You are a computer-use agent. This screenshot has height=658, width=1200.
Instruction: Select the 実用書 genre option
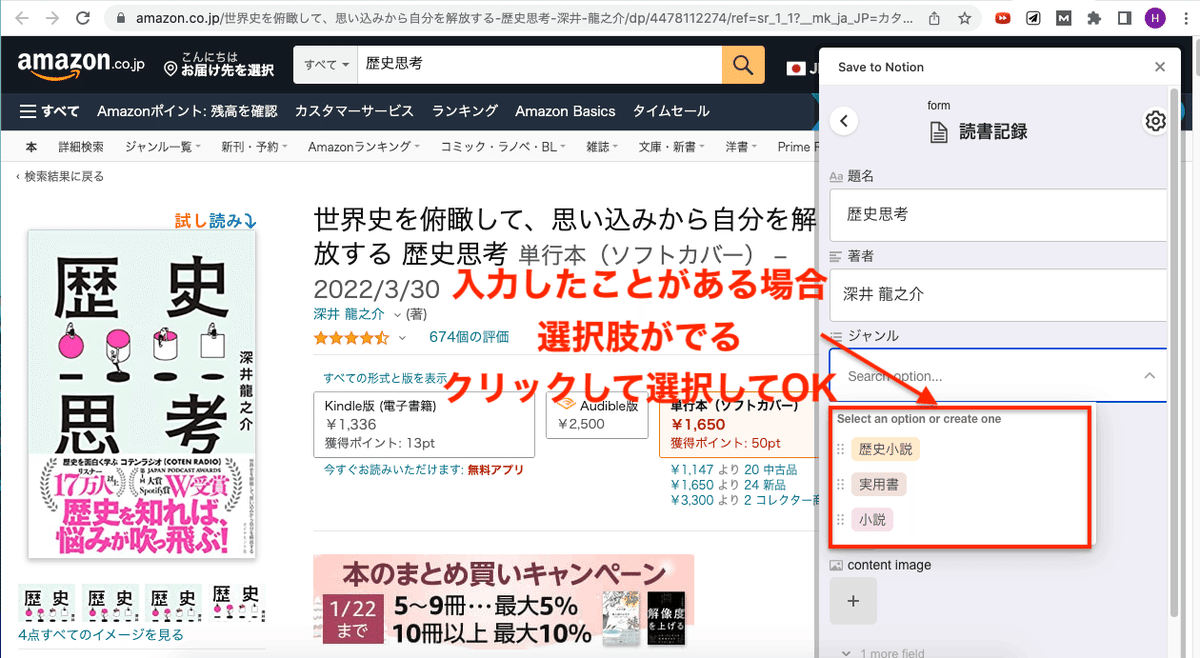(x=879, y=485)
